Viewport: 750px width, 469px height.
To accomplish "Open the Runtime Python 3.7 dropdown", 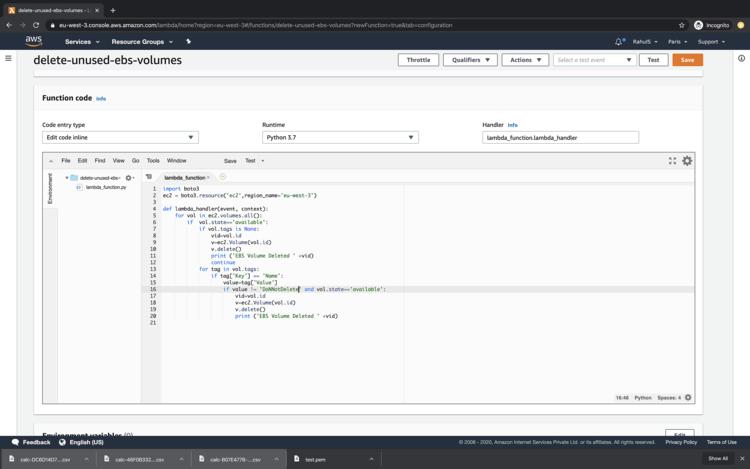I will coord(340,137).
